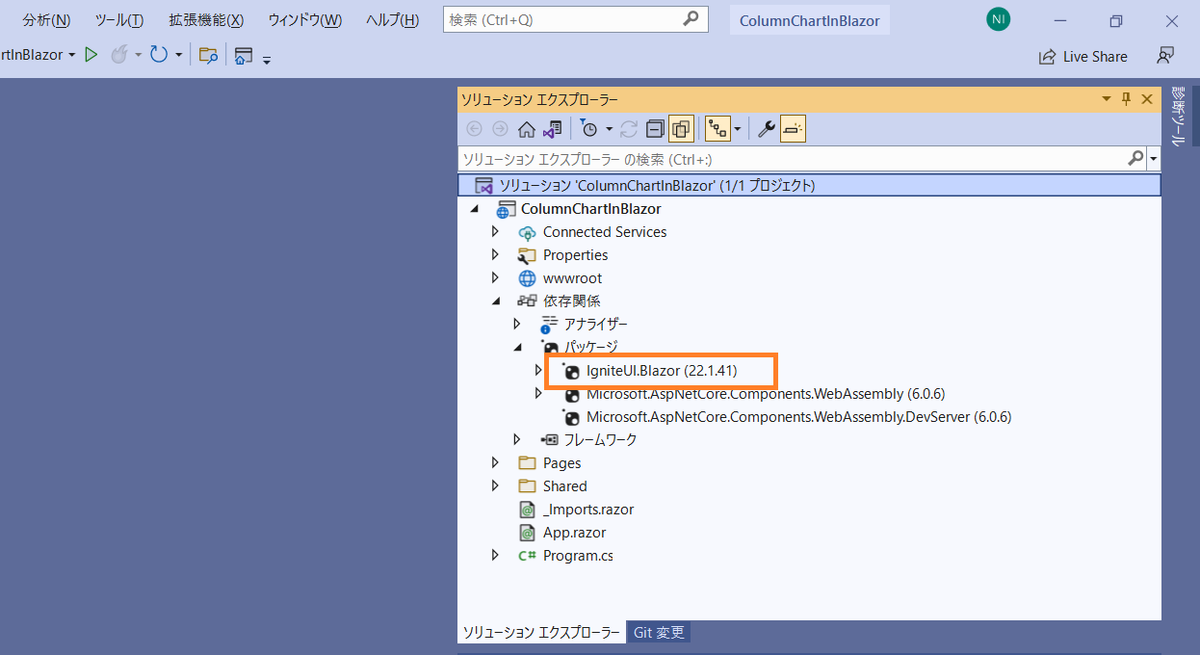Click the C# icon of Program.cs

(x=527, y=555)
